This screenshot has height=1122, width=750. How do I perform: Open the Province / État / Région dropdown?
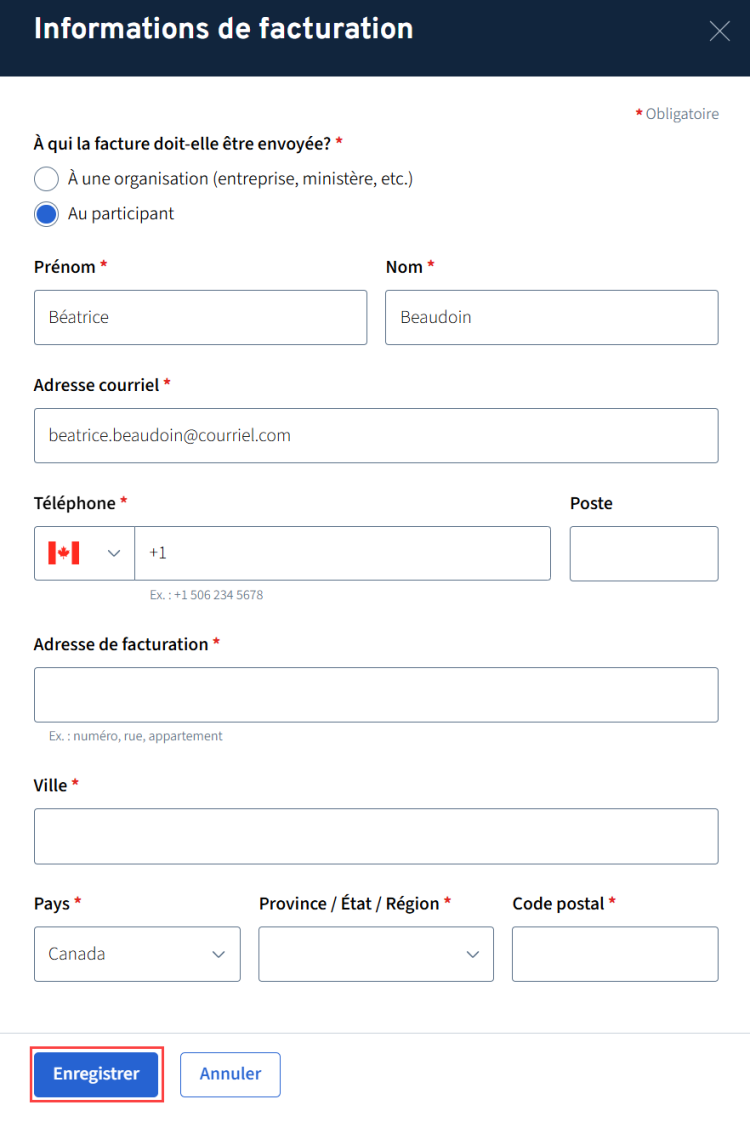click(x=375, y=954)
